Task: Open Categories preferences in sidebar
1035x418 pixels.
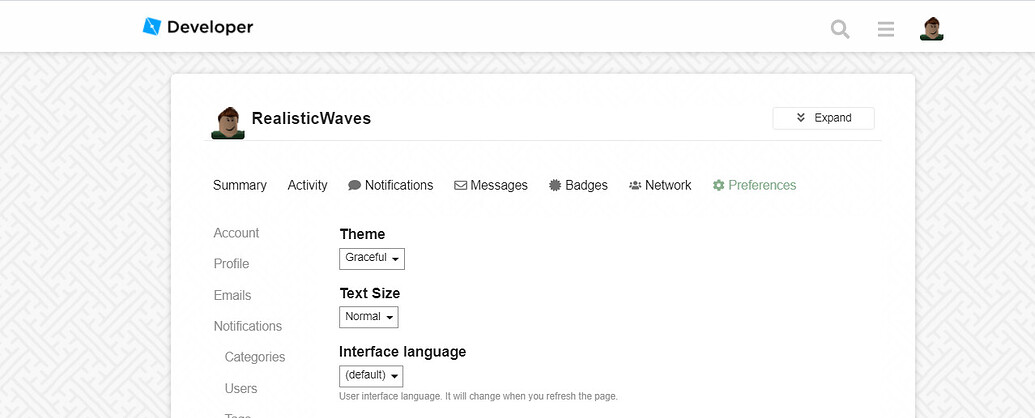Action: 255,357
